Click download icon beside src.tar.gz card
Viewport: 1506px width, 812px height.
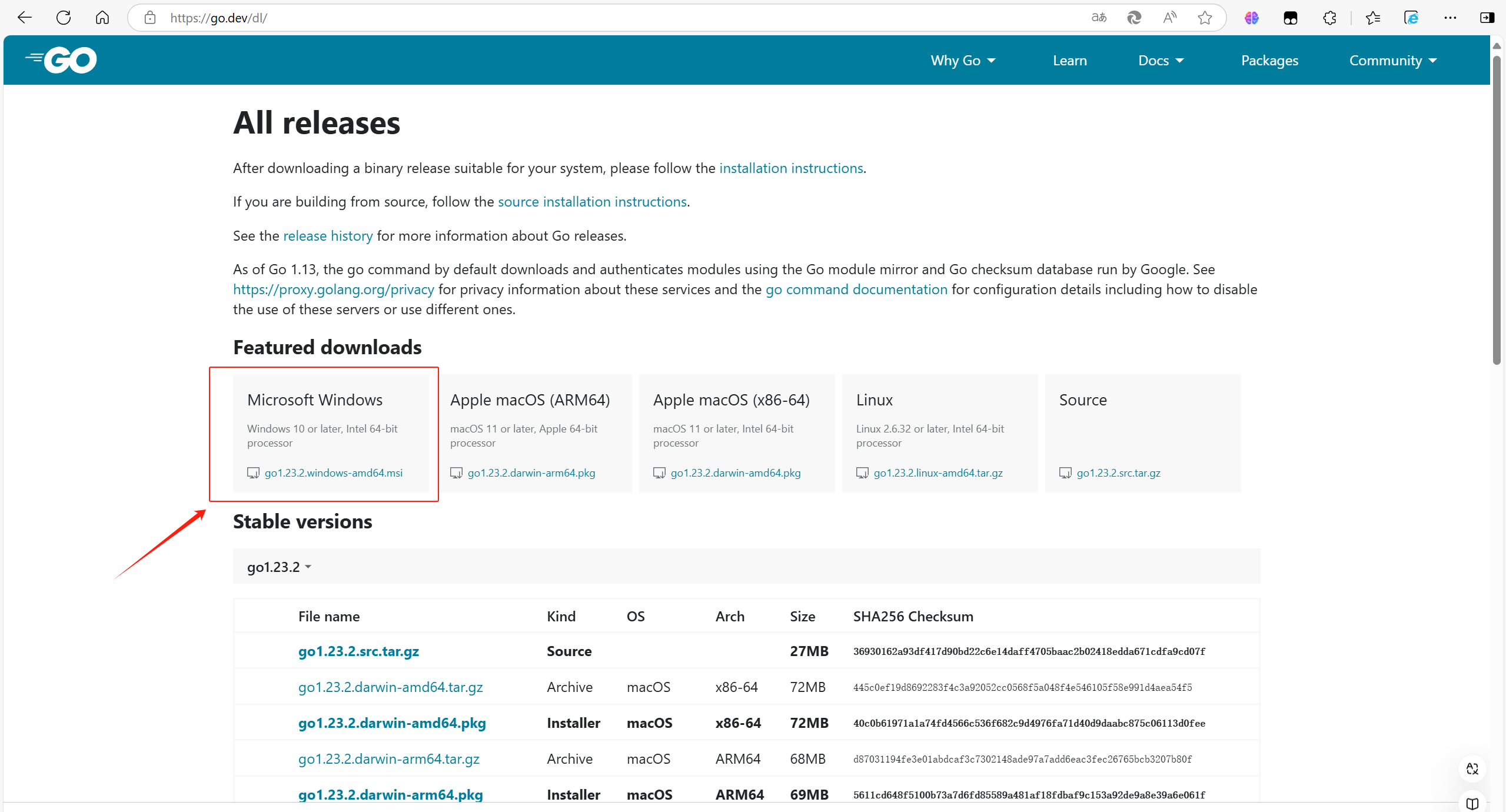tap(1065, 473)
